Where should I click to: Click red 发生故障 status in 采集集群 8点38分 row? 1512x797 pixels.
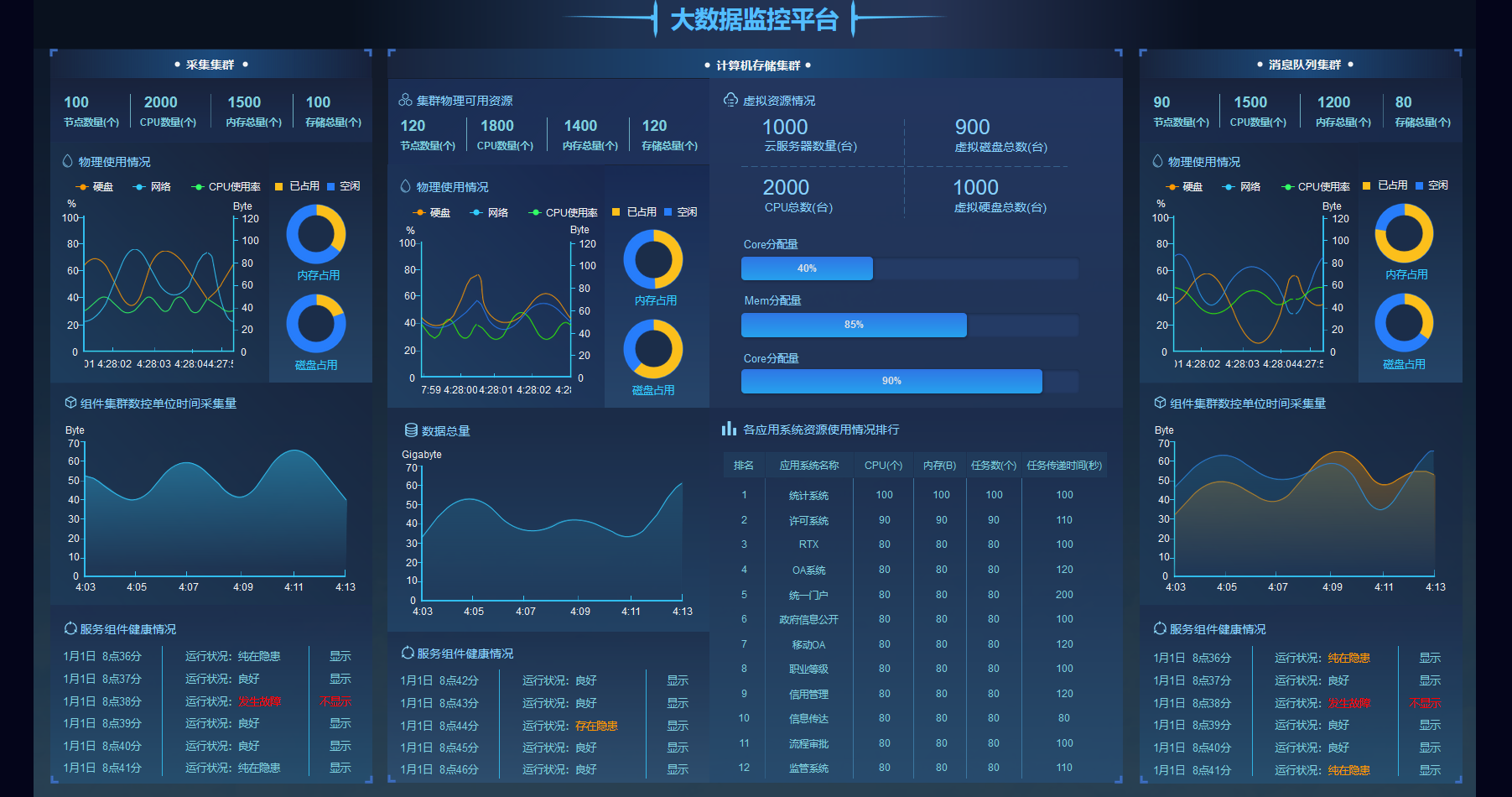click(259, 701)
